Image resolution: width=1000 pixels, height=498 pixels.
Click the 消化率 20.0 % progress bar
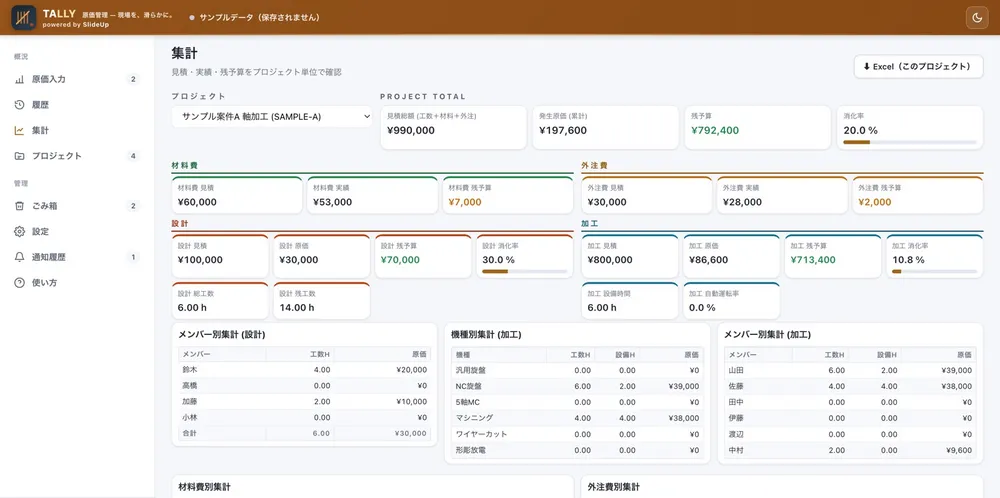(909, 142)
